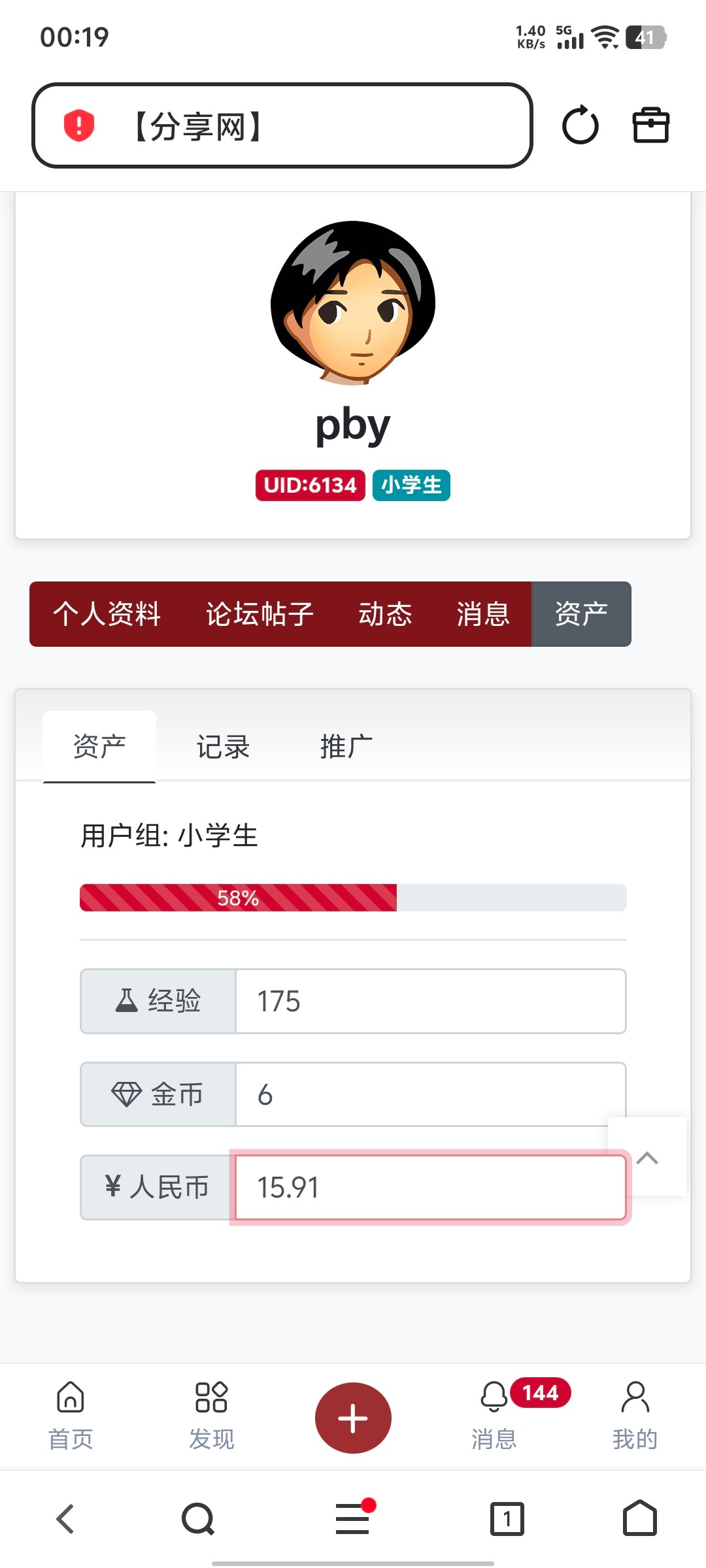Open browser search magnifier icon

coord(198,1518)
